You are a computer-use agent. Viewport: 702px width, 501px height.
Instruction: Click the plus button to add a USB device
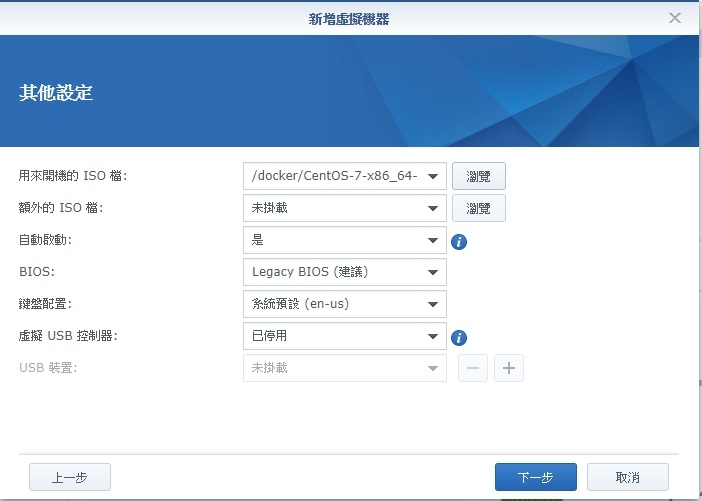click(509, 368)
